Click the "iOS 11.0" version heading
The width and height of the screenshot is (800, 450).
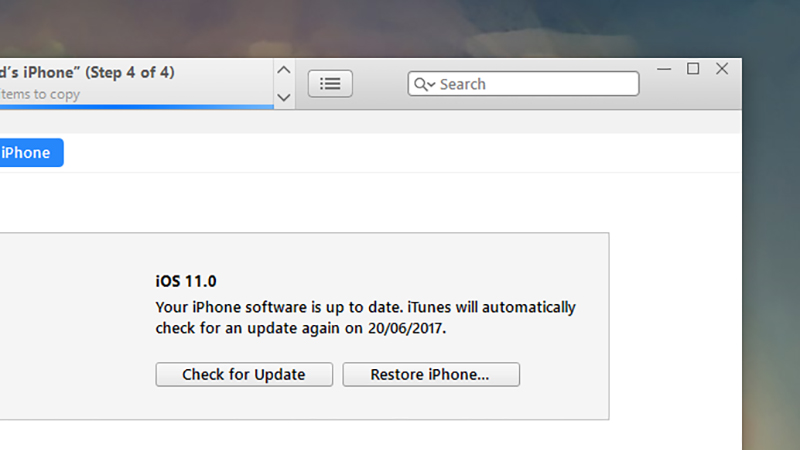point(186,281)
